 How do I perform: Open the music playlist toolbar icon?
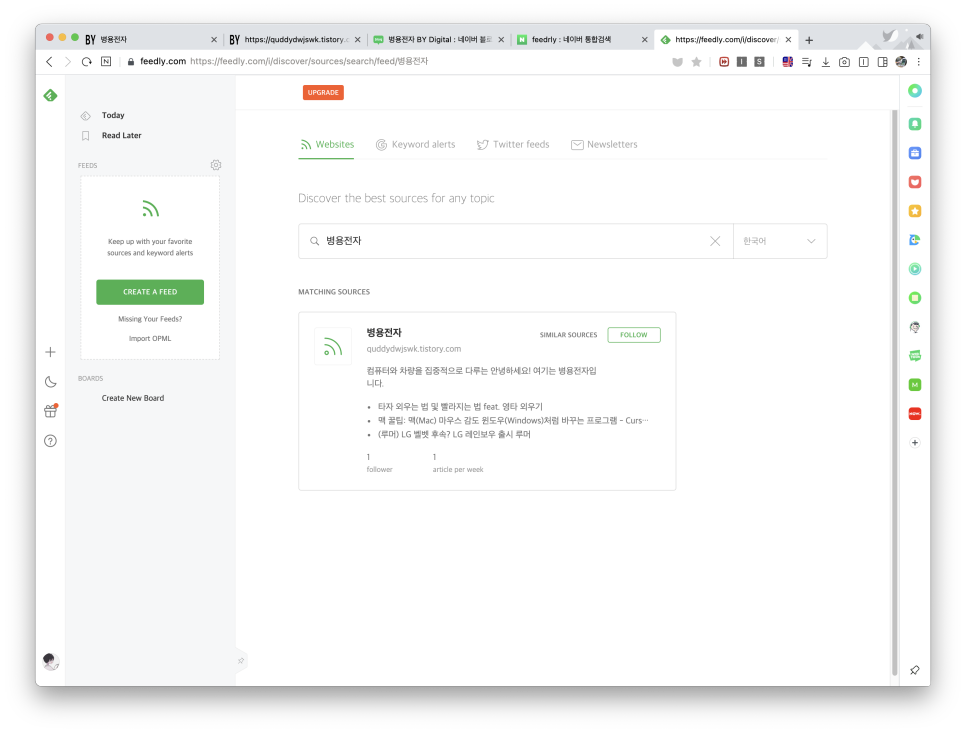click(806, 62)
